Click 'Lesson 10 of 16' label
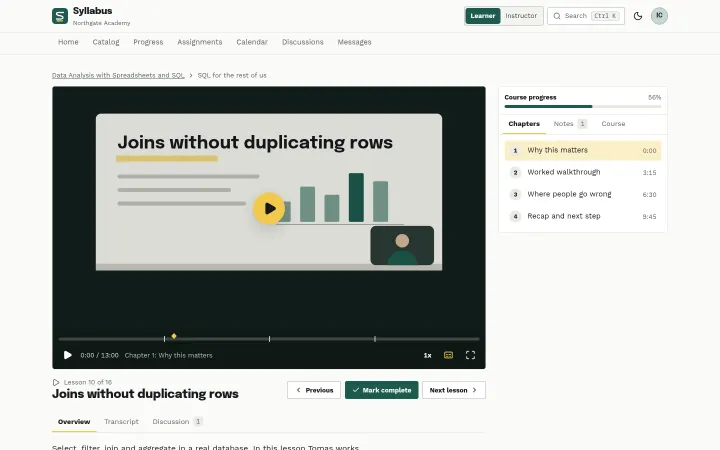Viewport: 720px width, 450px height. click(x=88, y=382)
